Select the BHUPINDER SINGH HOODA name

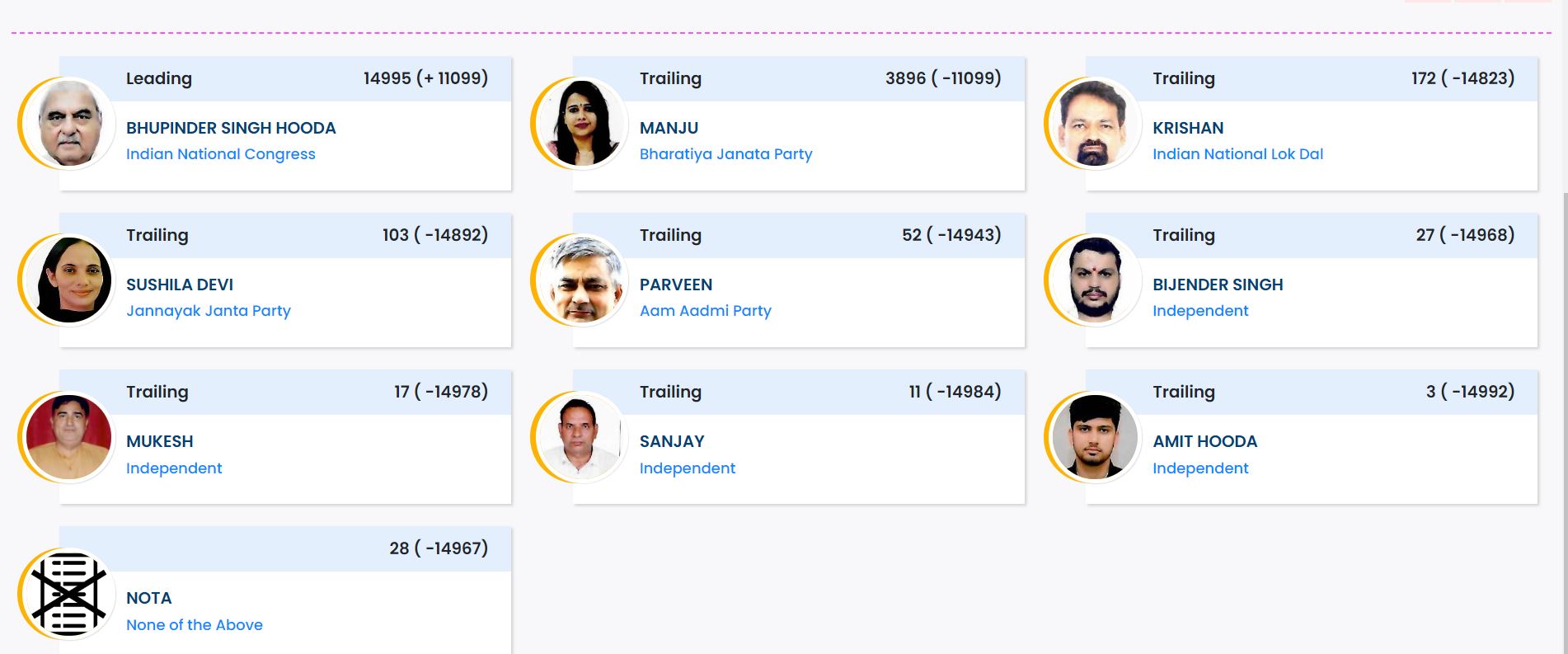pos(231,128)
